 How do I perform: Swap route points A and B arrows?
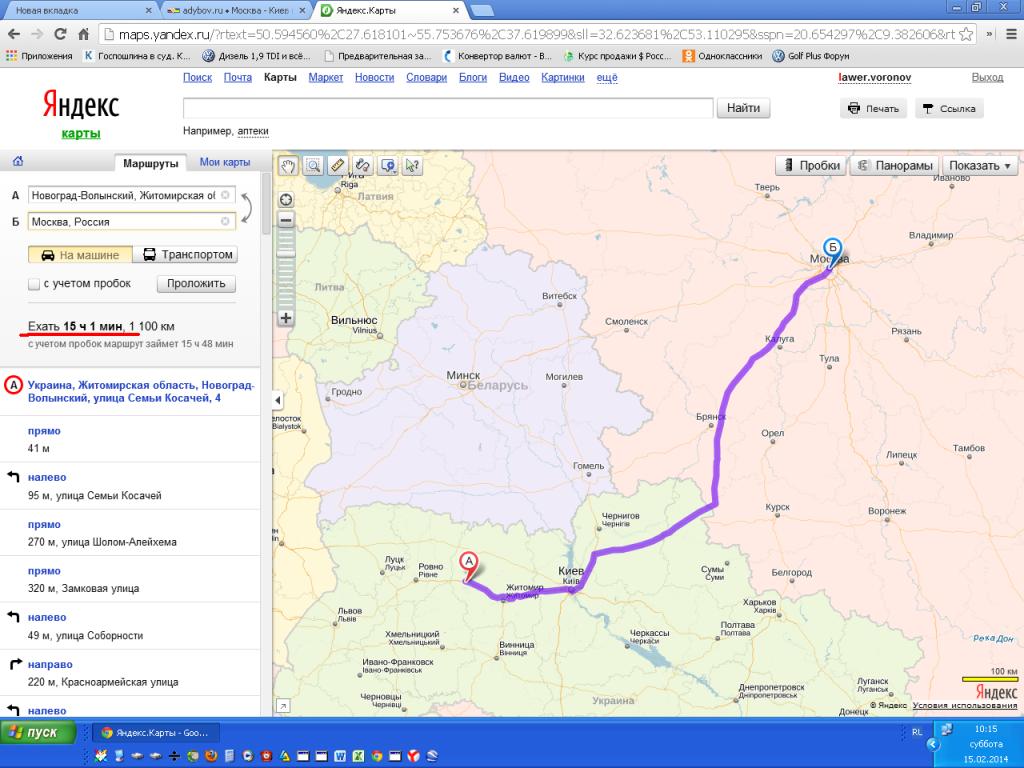[246, 208]
